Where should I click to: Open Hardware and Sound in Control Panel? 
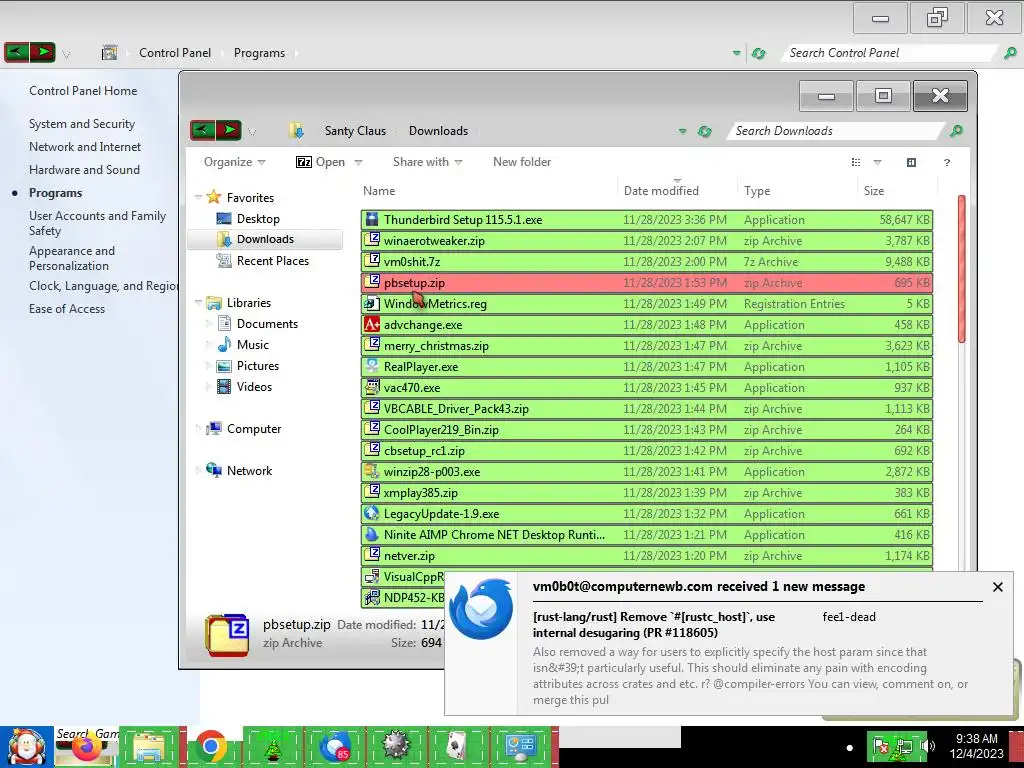[84, 170]
